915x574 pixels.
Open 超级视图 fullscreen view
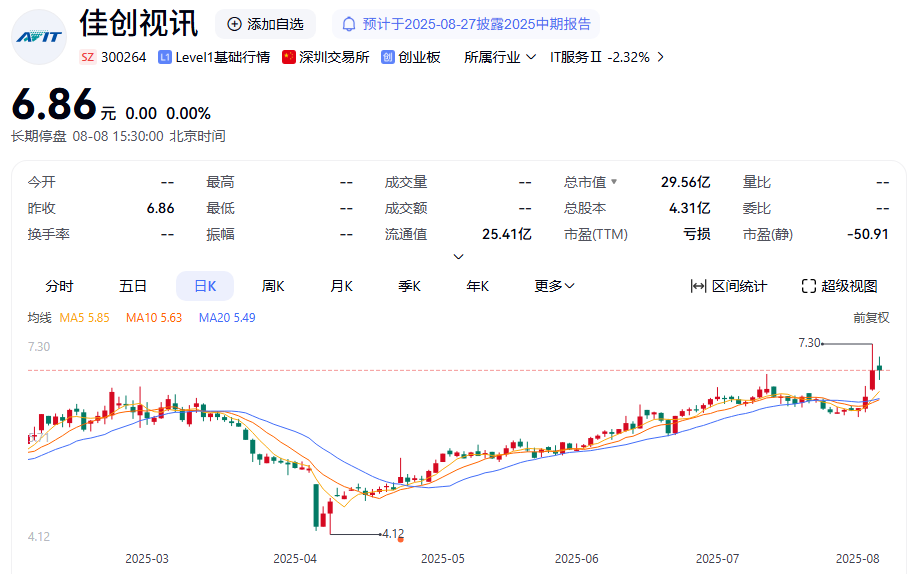[x=839, y=286]
